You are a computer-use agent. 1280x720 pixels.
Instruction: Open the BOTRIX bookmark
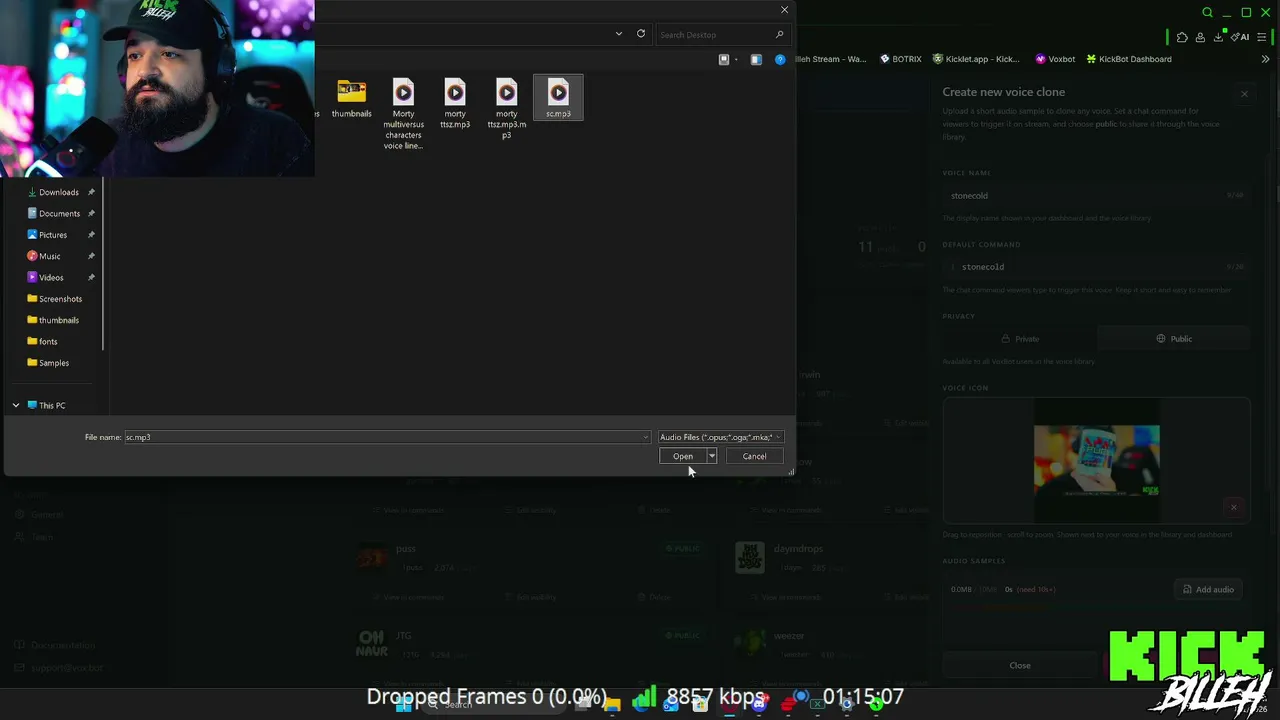(x=900, y=59)
